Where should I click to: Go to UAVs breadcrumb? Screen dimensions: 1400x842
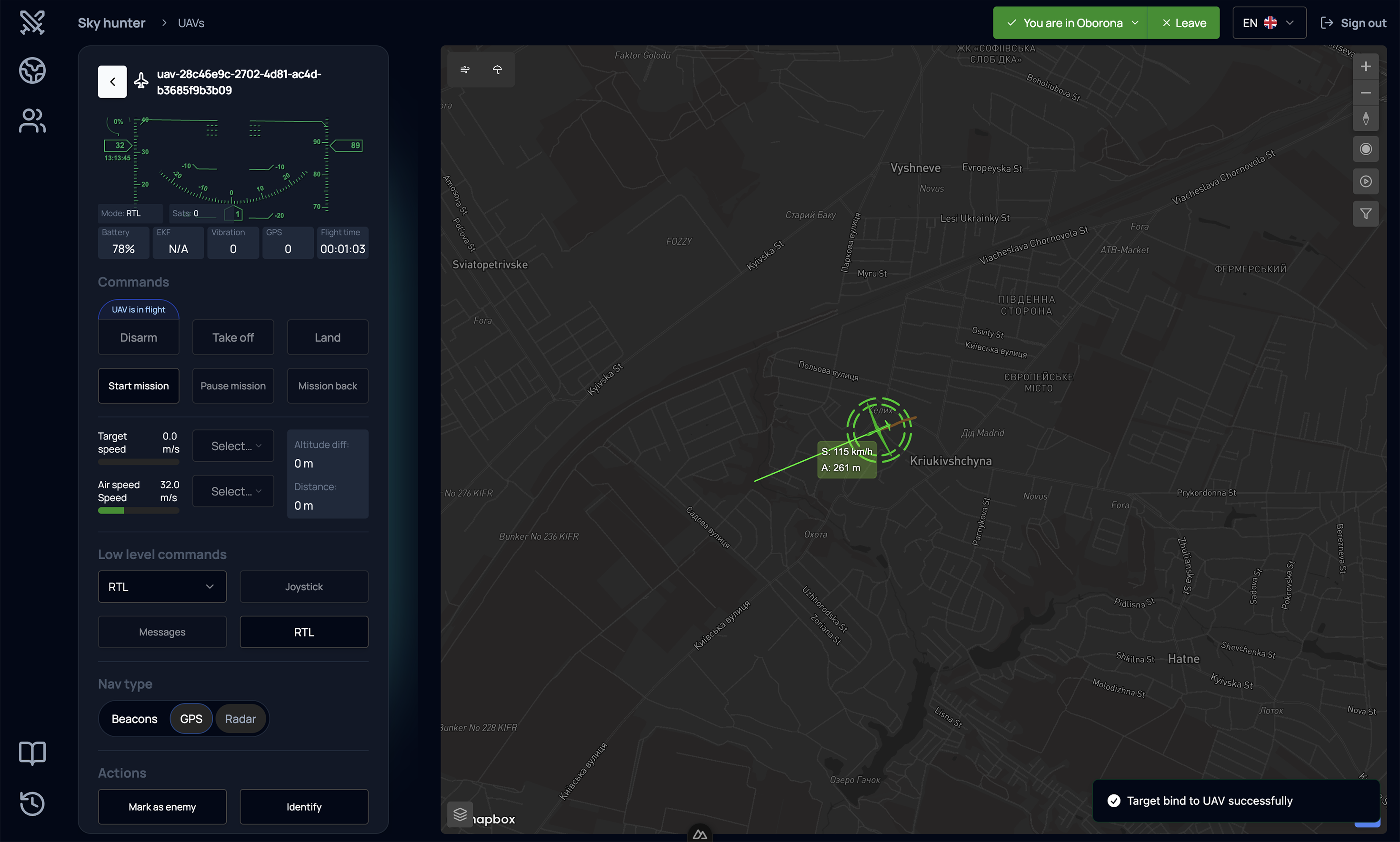(x=191, y=23)
